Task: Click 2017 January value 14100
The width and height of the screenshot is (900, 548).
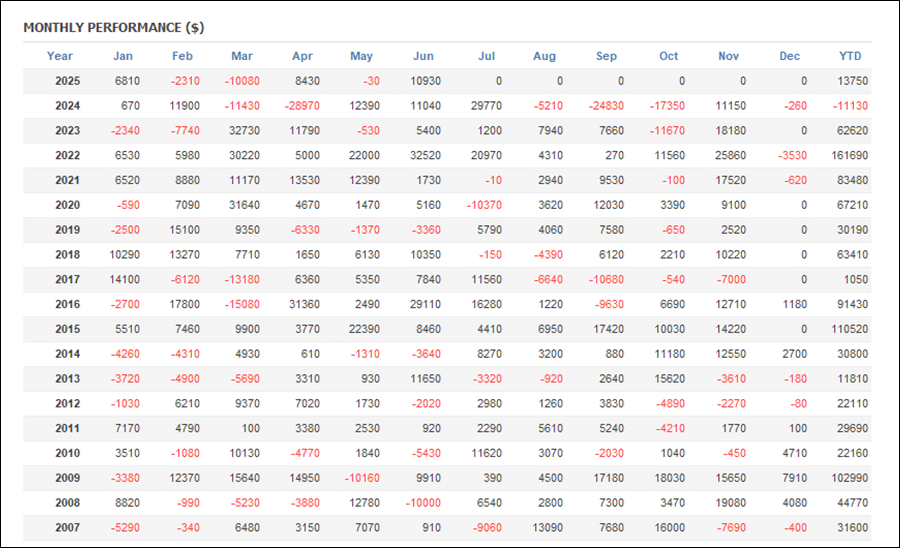Action: 125,279
